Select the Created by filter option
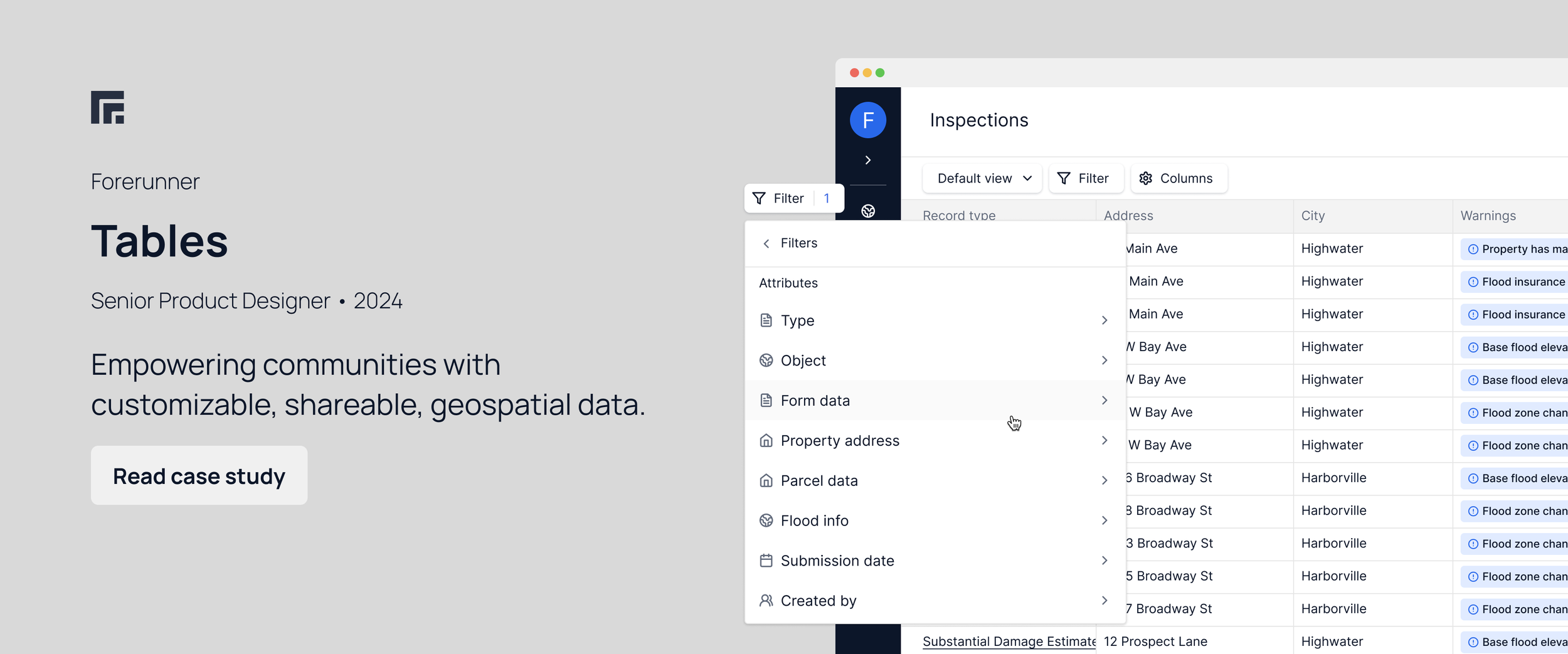Screen dimensions: 1568x654 tap(935, 601)
